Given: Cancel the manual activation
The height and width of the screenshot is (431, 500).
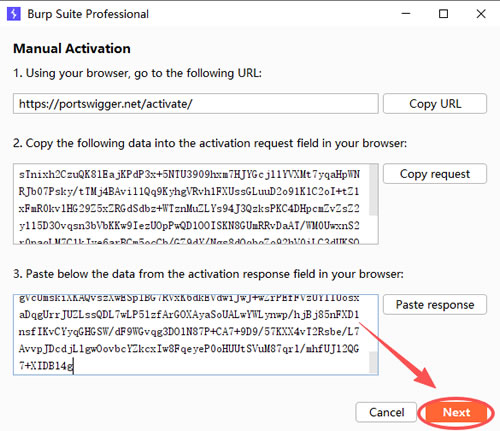Looking at the screenshot, I should click(x=386, y=412).
